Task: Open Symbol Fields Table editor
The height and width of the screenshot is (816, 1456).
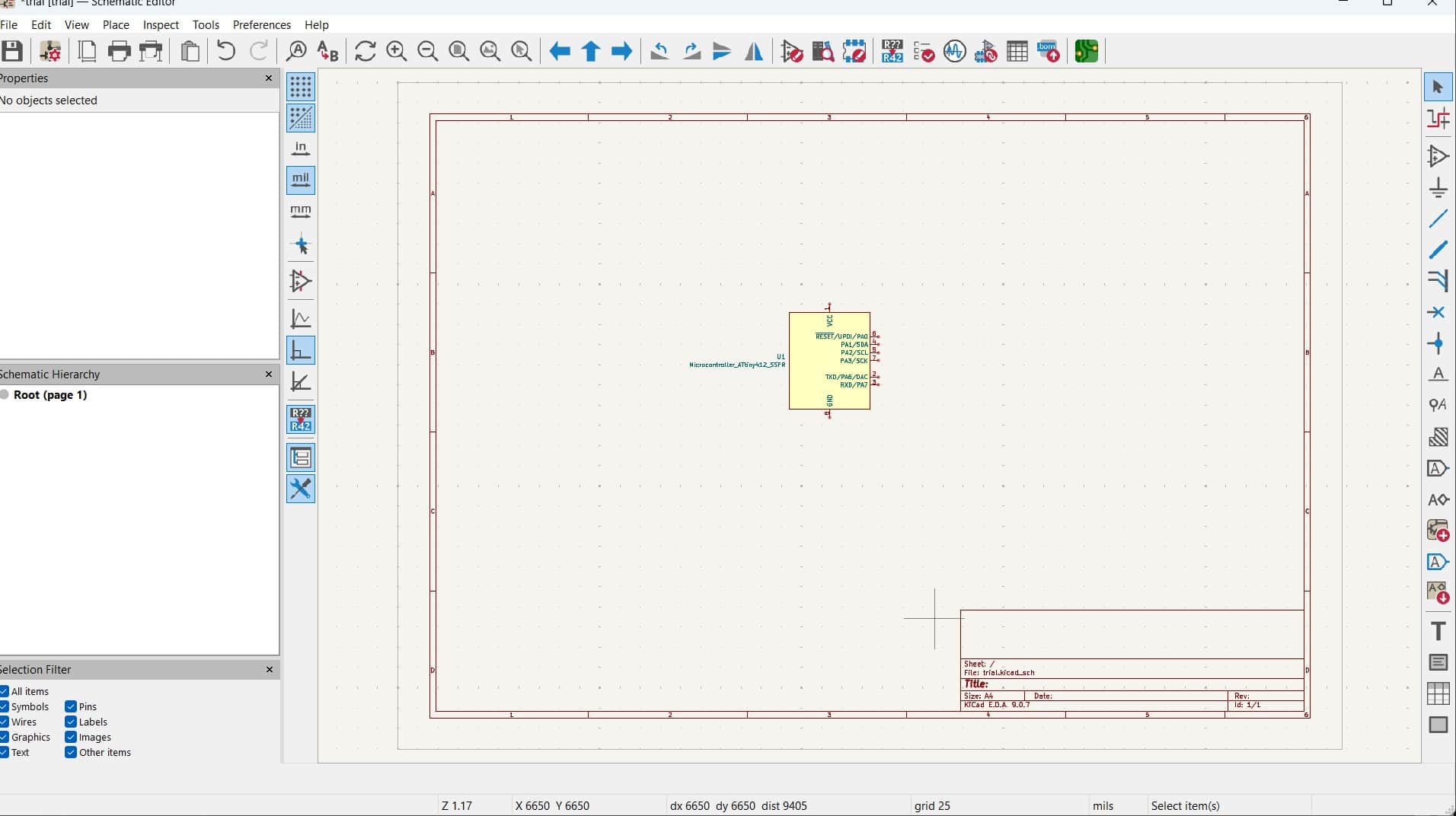Action: (x=1017, y=51)
